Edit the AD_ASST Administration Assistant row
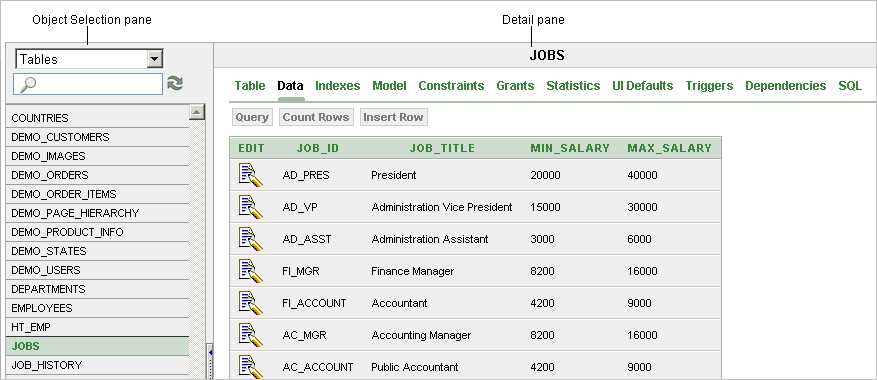877x380 pixels. [x=251, y=238]
